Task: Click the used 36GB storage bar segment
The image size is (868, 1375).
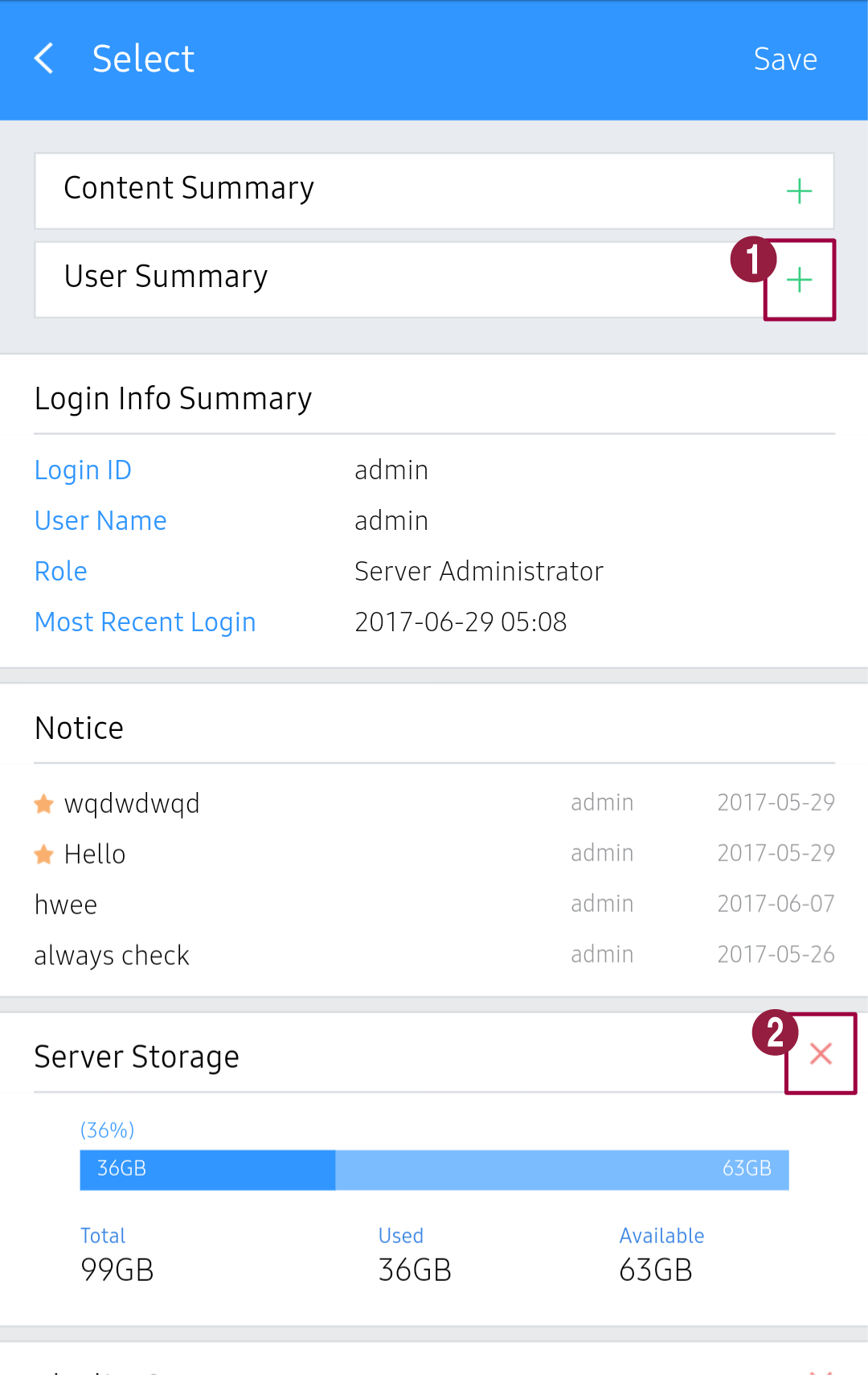Action: (207, 1169)
